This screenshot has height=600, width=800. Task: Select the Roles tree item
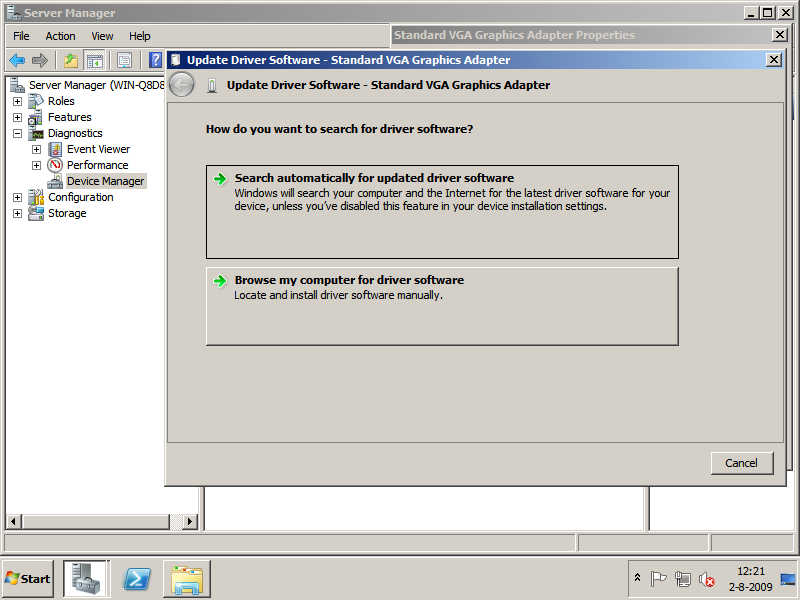61,101
